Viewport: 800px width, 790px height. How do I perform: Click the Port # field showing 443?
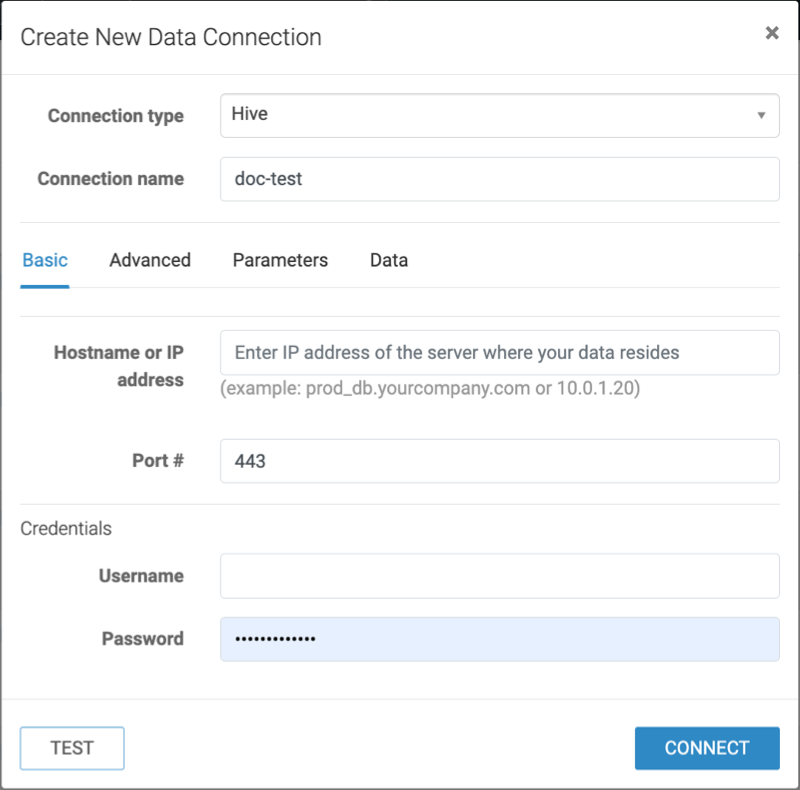499,461
